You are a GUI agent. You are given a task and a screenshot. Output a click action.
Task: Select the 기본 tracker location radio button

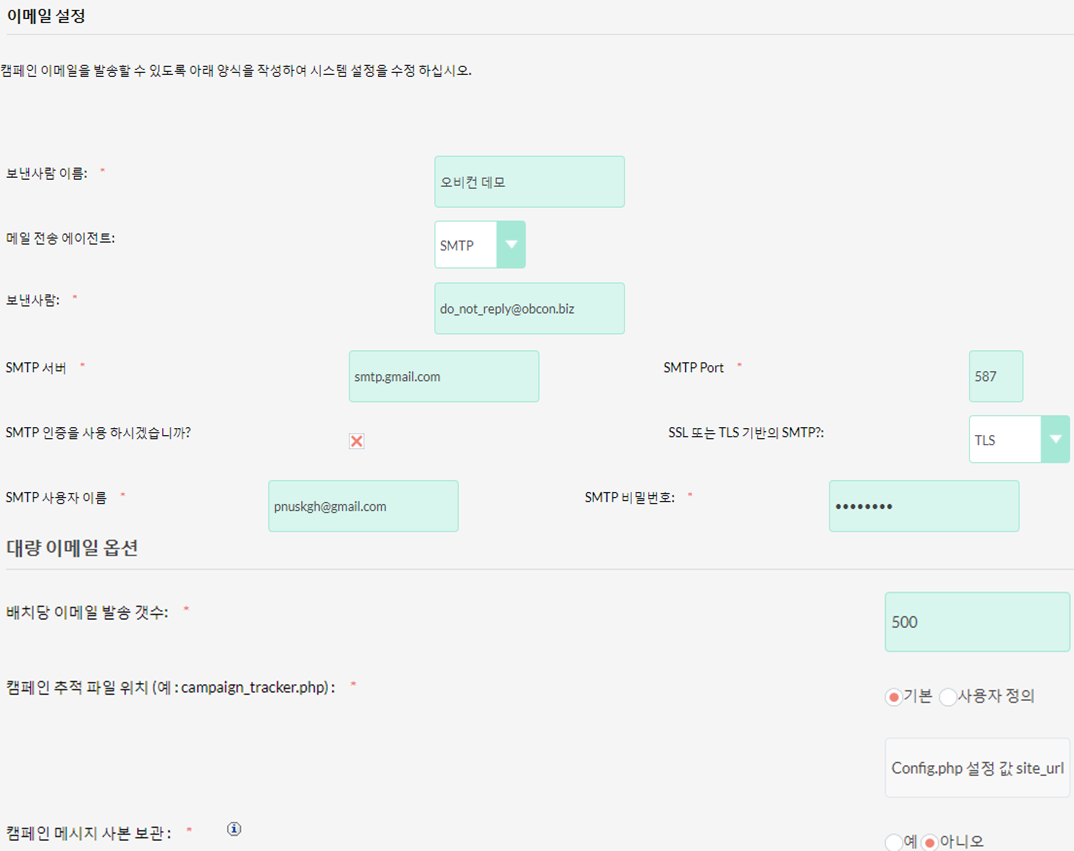click(x=893, y=698)
